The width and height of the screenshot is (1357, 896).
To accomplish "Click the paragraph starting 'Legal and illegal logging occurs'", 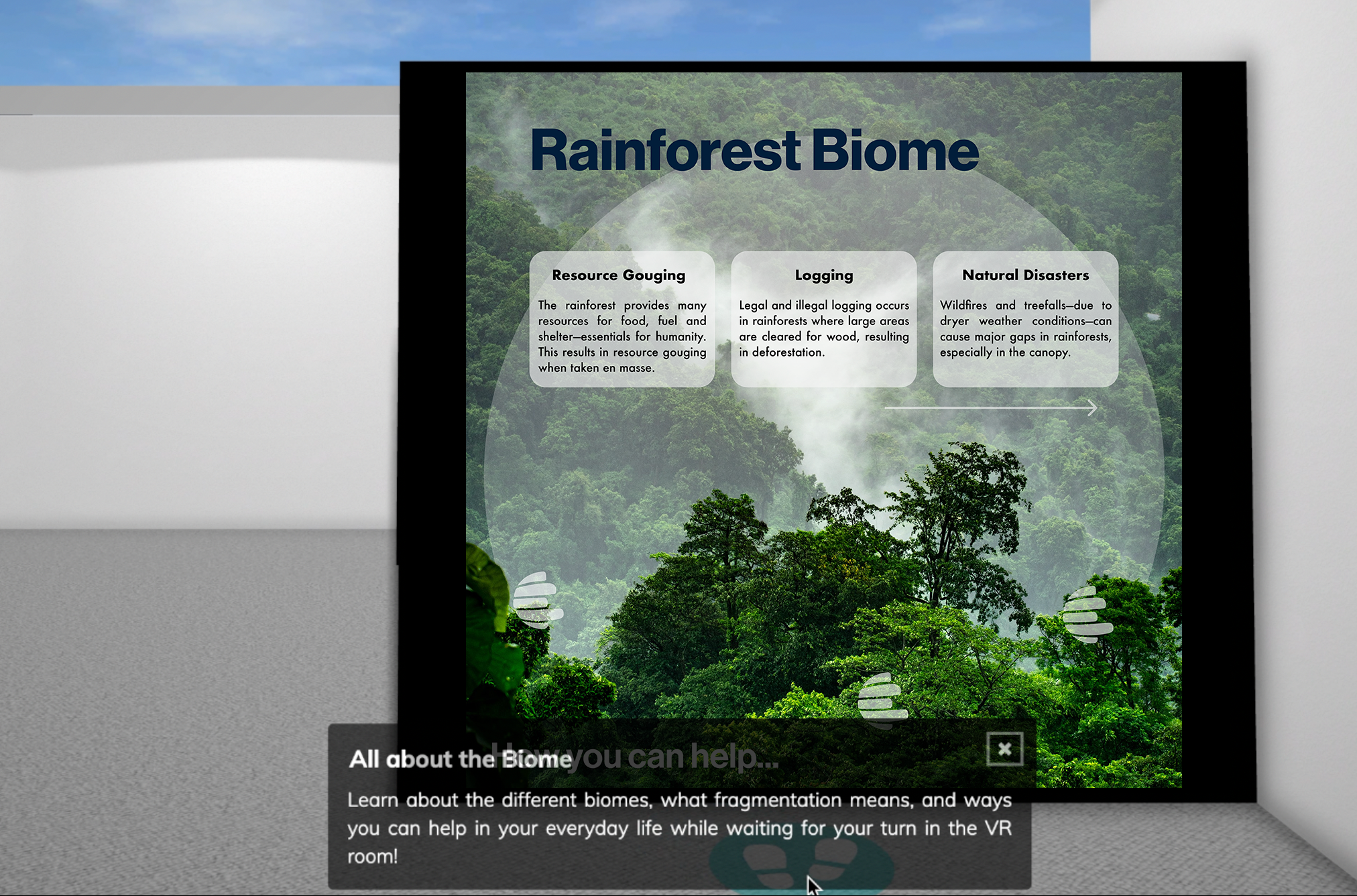I will (x=824, y=329).
